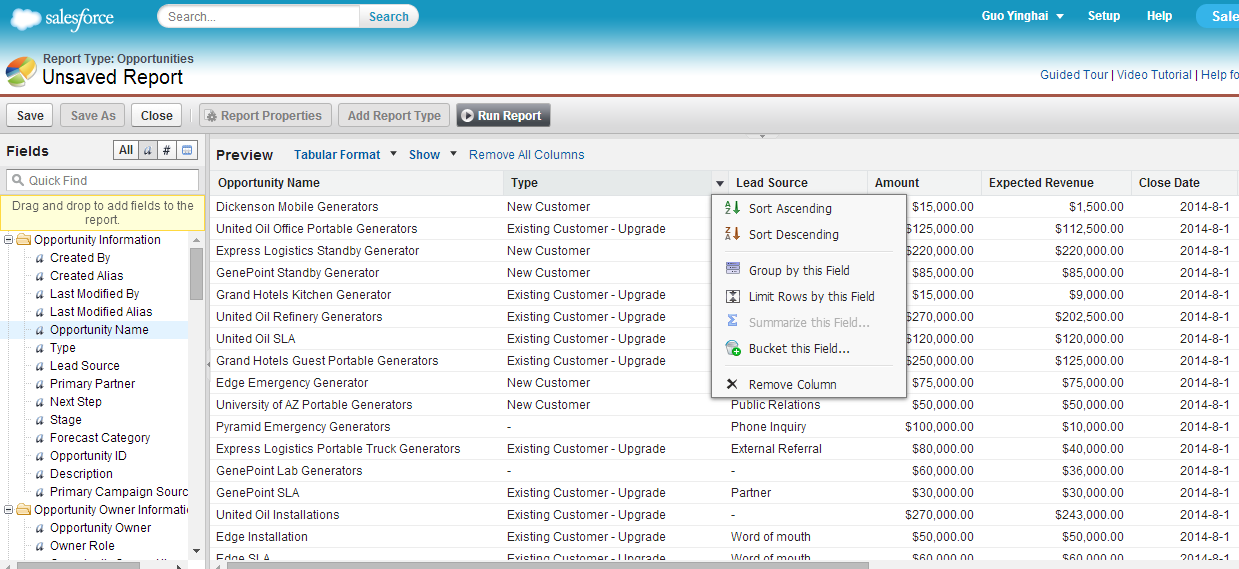Click the Opportunity Owner Information folder icon

[24, 510]
